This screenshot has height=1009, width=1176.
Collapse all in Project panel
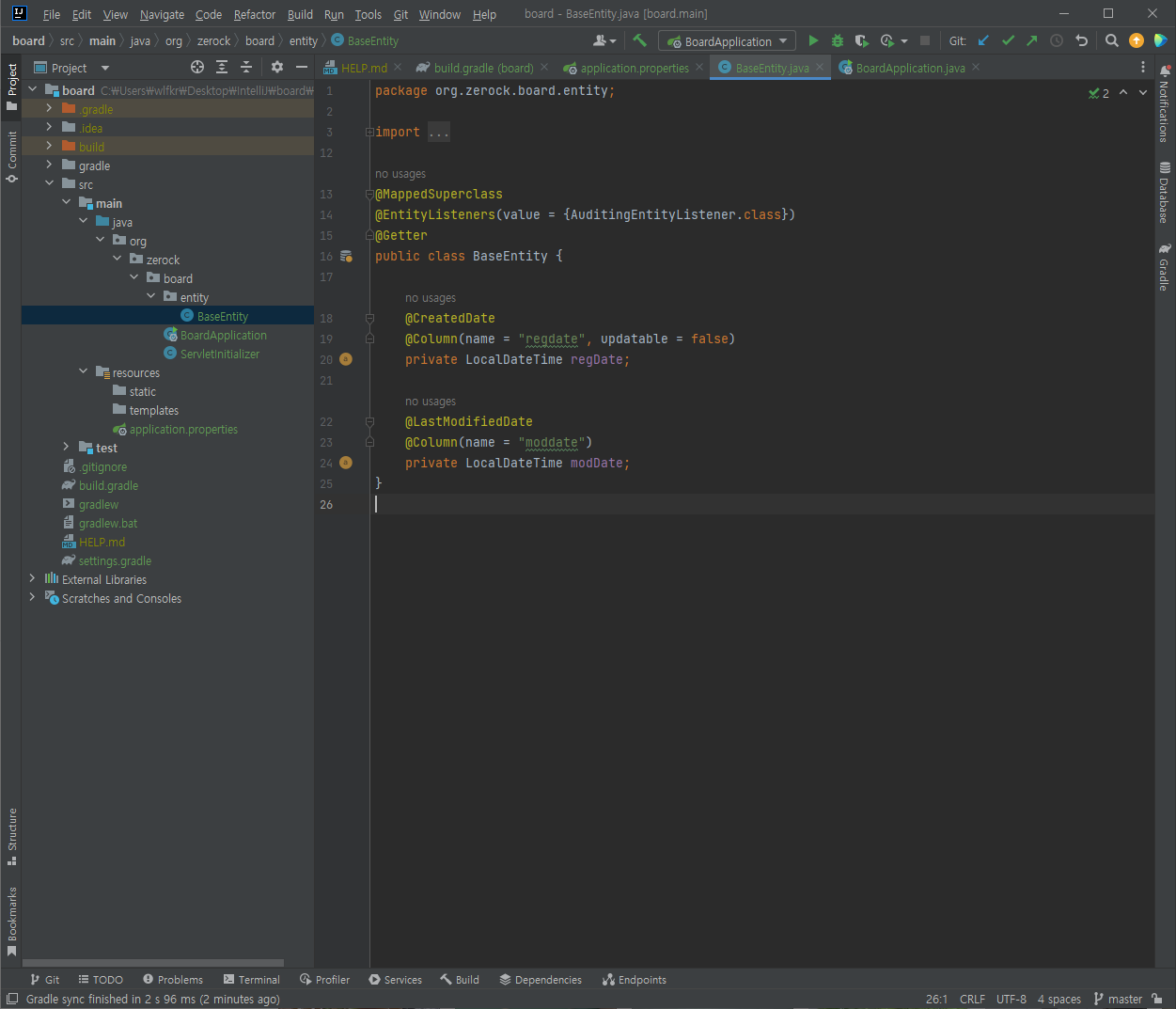tap(246, 67)
